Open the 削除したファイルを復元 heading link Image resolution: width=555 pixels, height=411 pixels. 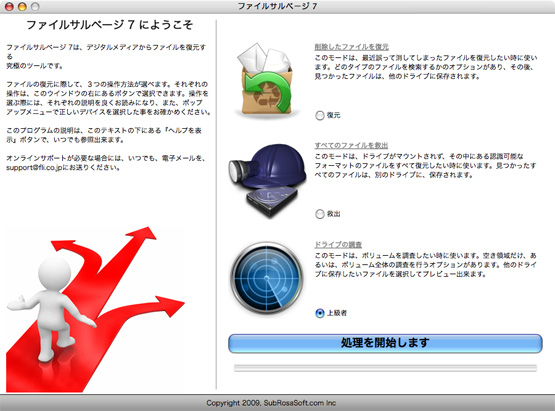(x=351, y=47)
